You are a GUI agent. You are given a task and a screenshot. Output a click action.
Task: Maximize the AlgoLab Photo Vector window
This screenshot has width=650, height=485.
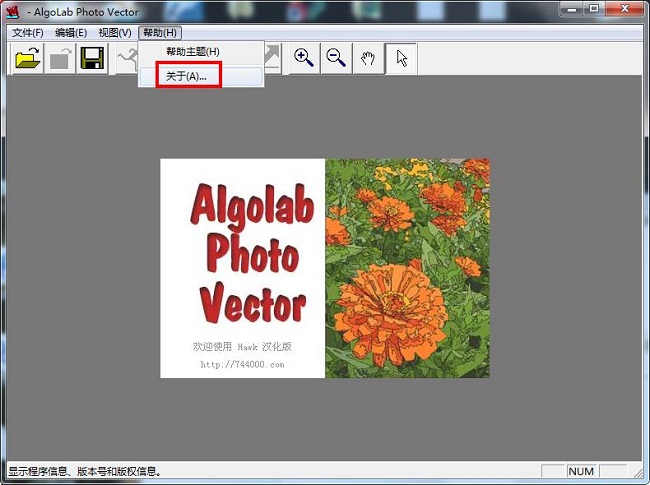tap(594, 9)
